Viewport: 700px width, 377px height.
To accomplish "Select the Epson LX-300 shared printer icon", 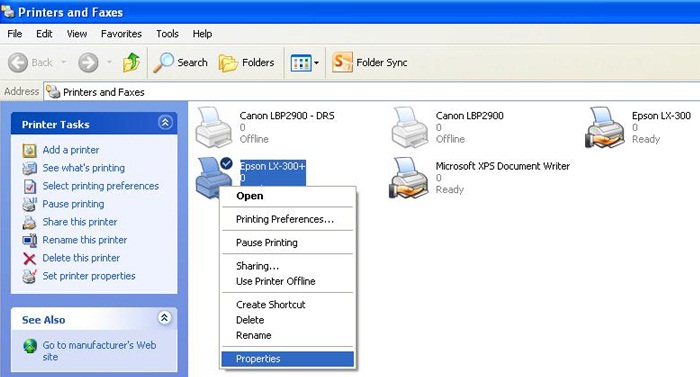I will tap(605, 127).
